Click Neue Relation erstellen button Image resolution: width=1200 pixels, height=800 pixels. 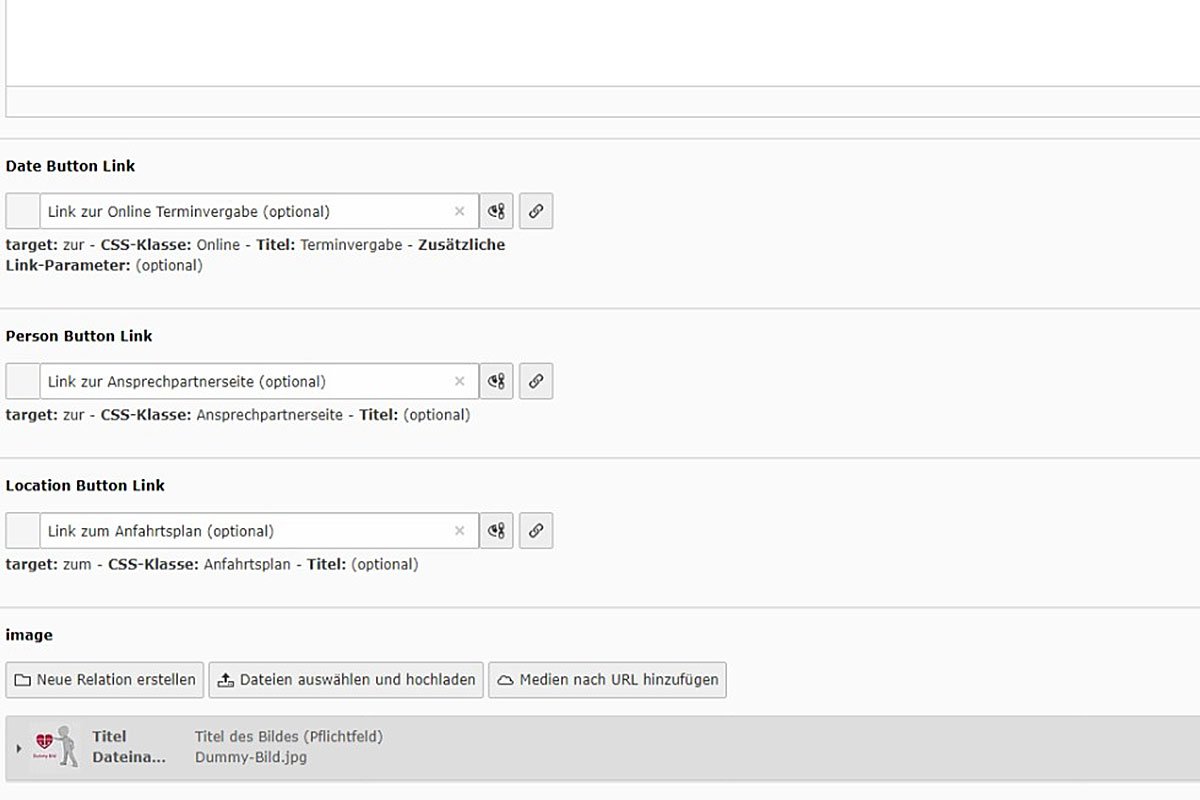pos(105,680)
